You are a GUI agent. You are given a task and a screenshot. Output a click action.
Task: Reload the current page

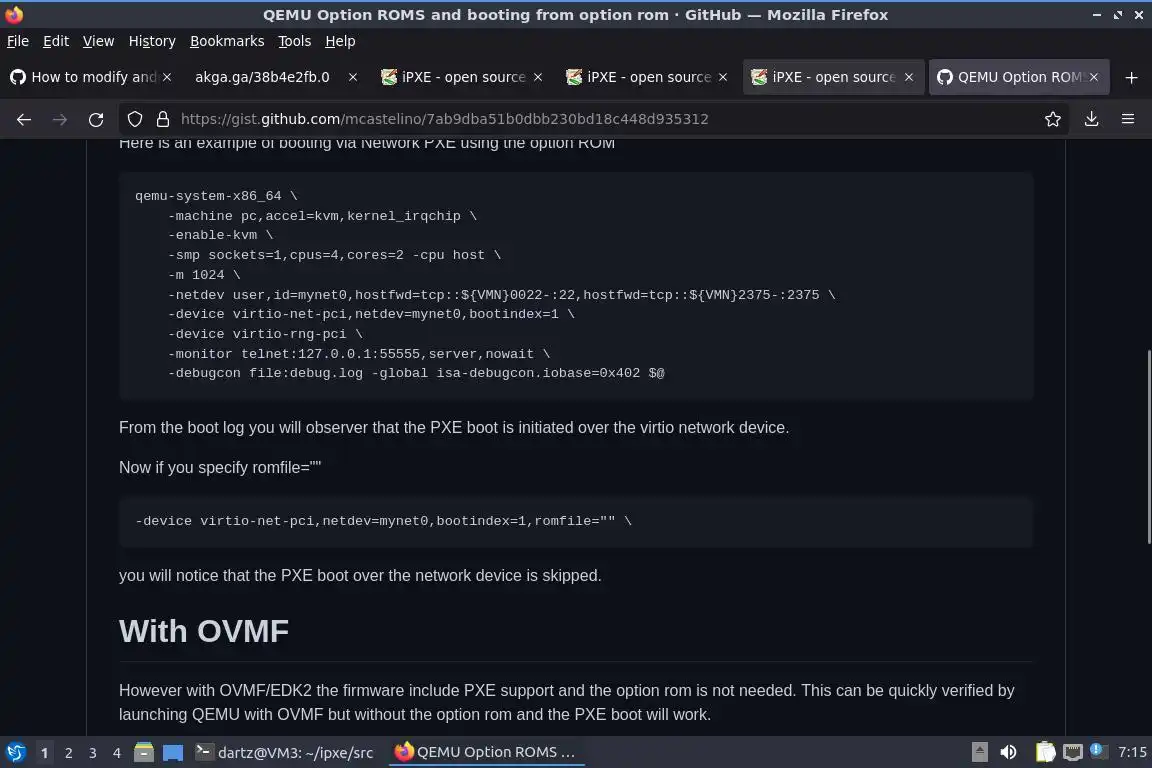tap(96, 119)
